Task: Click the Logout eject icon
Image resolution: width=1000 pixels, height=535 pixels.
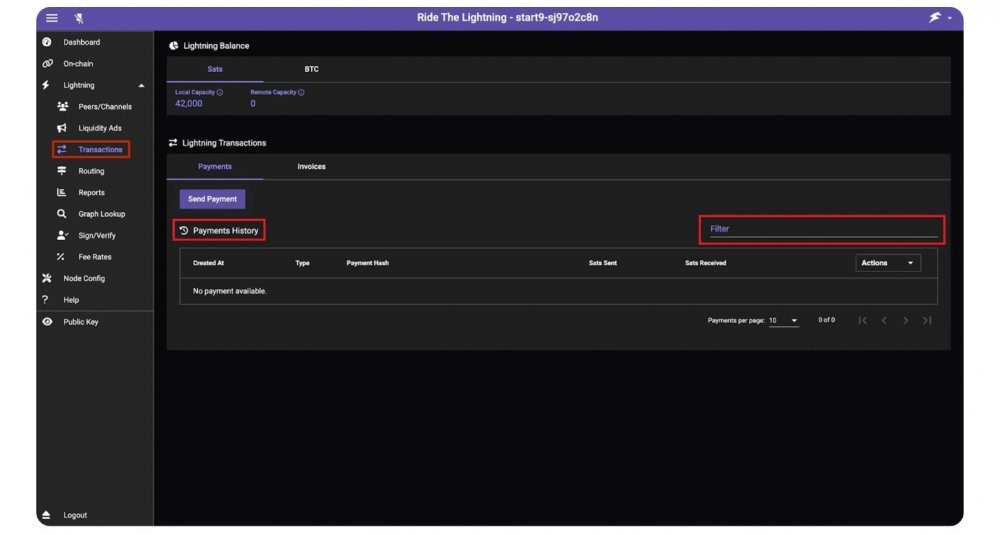Action: [x=46, y=515]
